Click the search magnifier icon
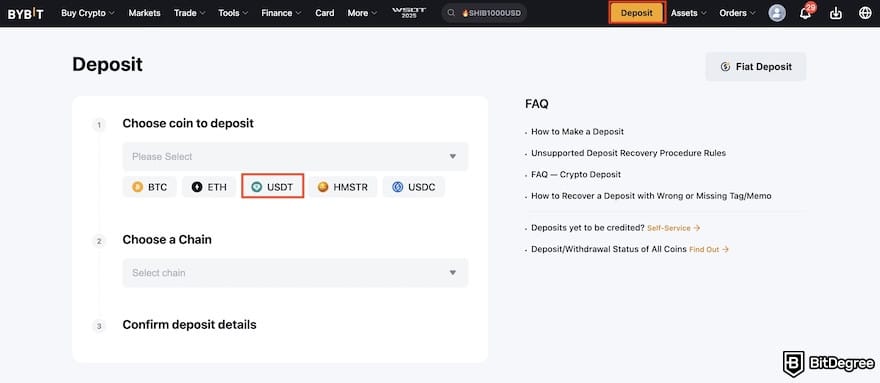This screenshot has width=880, height=383. click(451, 13)
